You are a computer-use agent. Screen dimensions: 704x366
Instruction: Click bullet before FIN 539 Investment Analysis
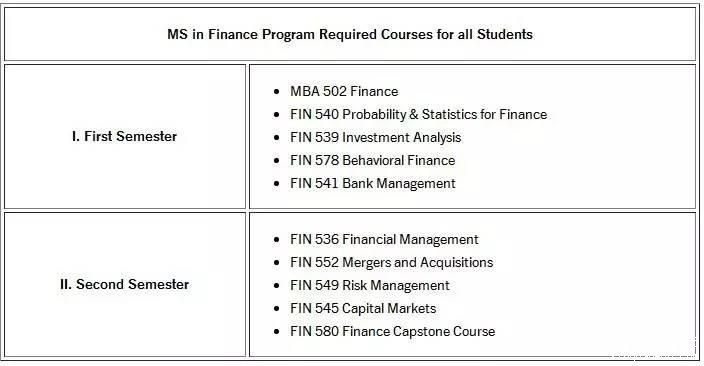click(x=276, y=138)
